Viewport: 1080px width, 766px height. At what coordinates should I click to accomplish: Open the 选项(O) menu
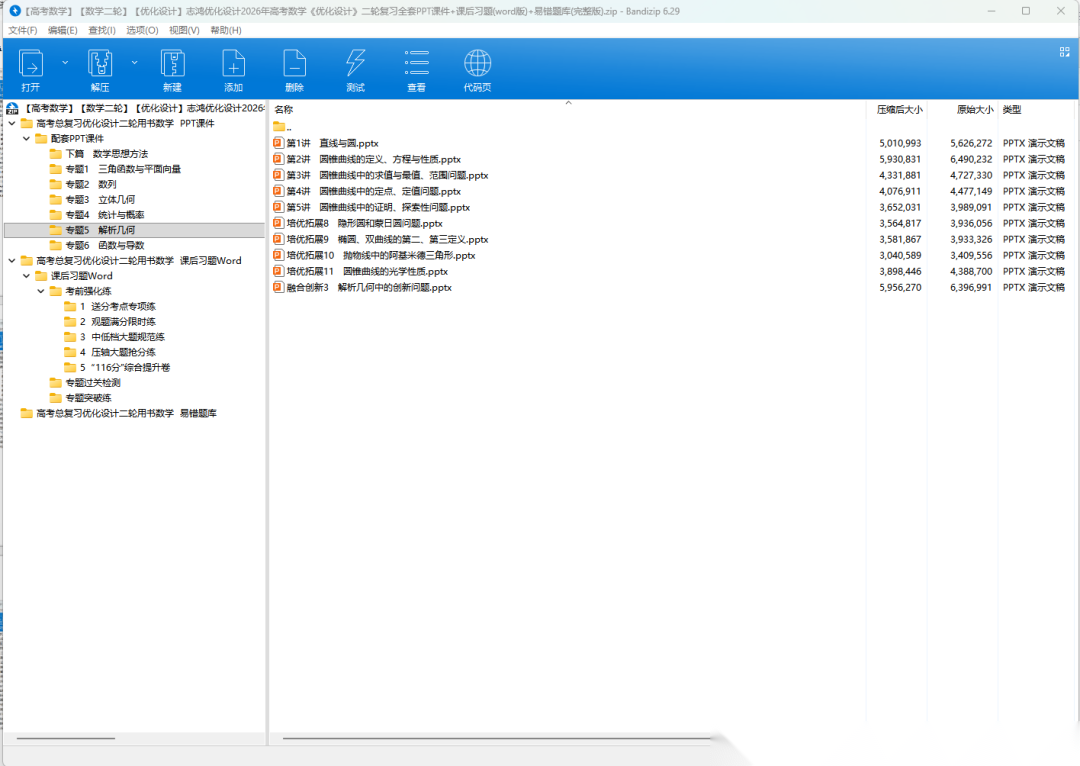[x=142, y=30]
